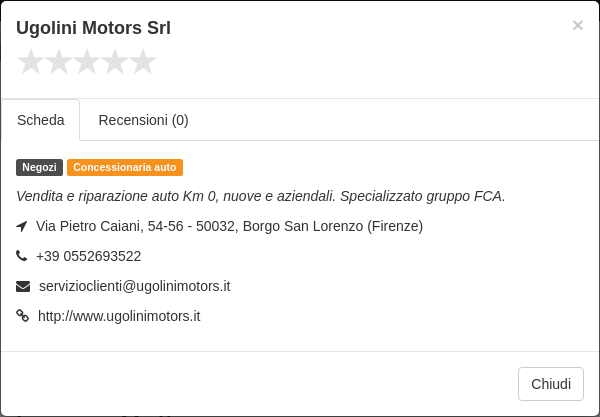Open the ugolinimotors.it website link
The height and width of the screenshot is (417, 600).
click(x=119, y=316)
